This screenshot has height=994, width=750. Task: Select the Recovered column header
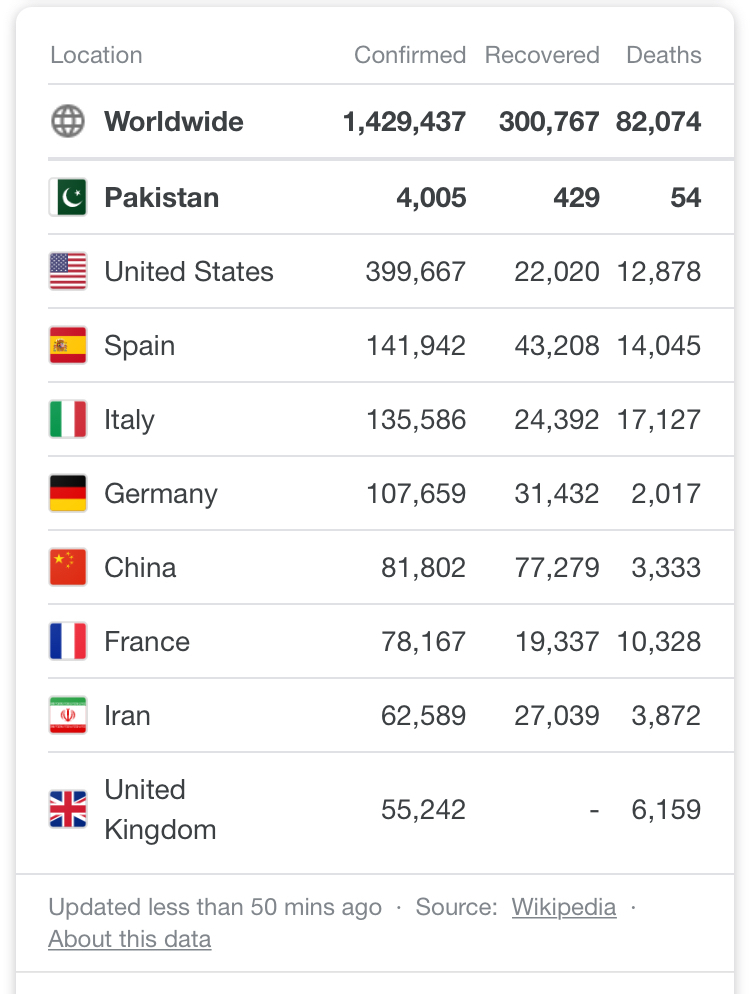[542, 55]
